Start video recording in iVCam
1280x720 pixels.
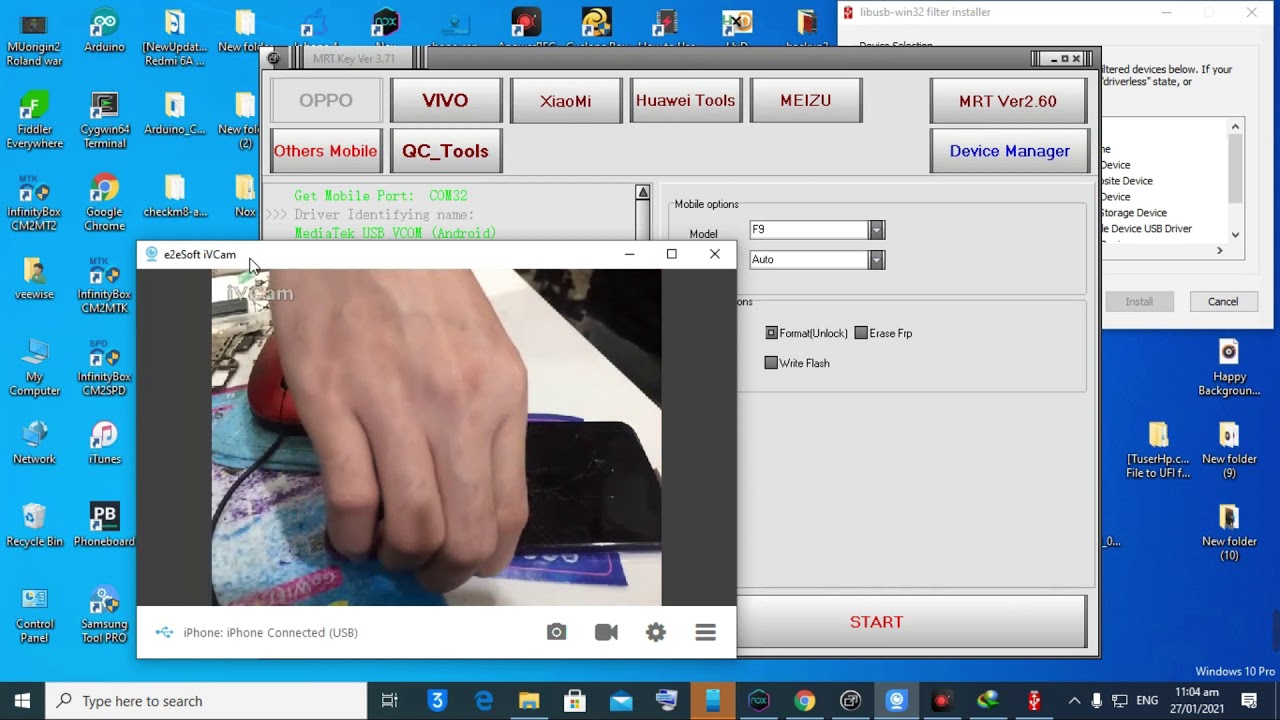(606, 632)
